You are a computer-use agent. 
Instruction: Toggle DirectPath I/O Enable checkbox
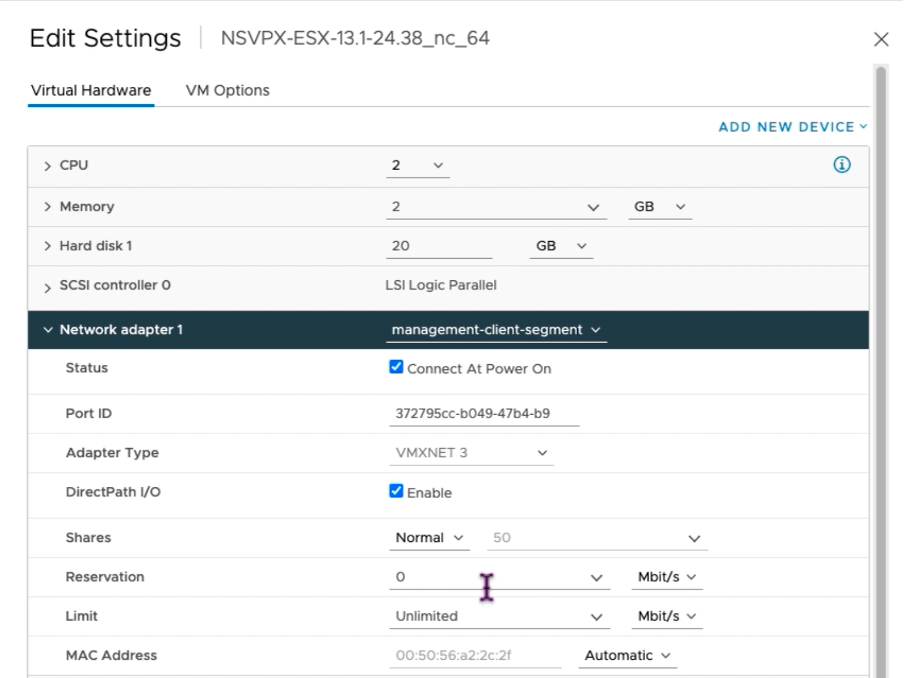(x=396, y=491)
